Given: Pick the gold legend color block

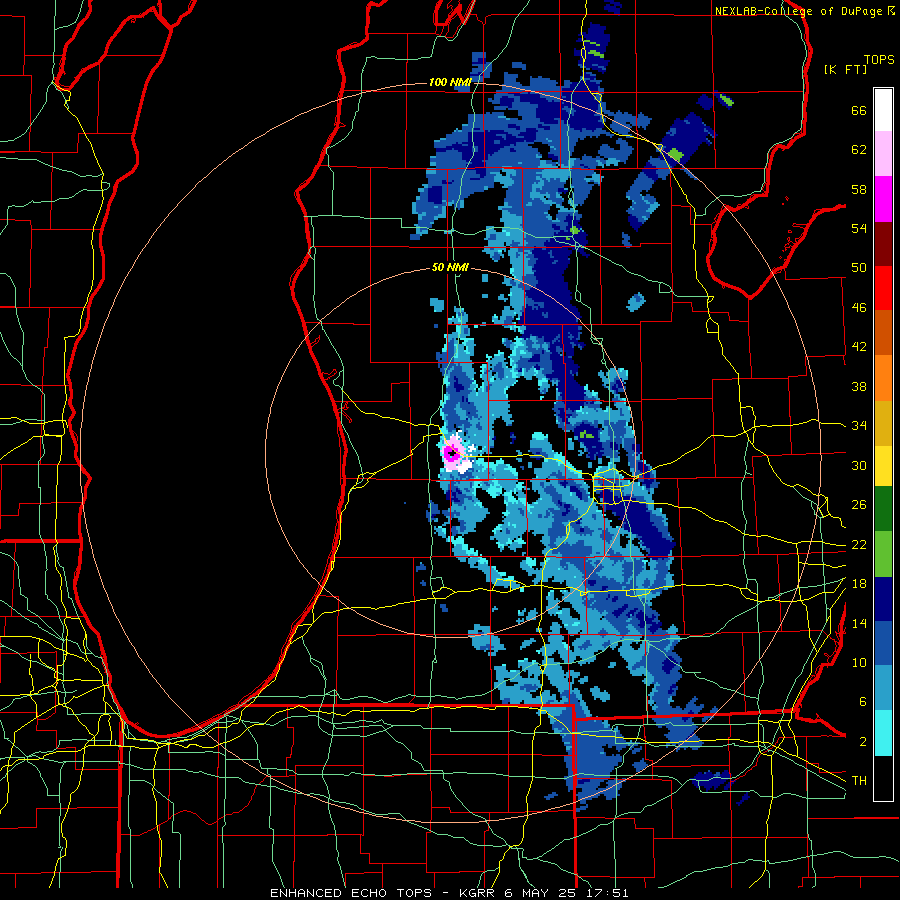Looking at the screenshot, I should click(x=883, y=424).
